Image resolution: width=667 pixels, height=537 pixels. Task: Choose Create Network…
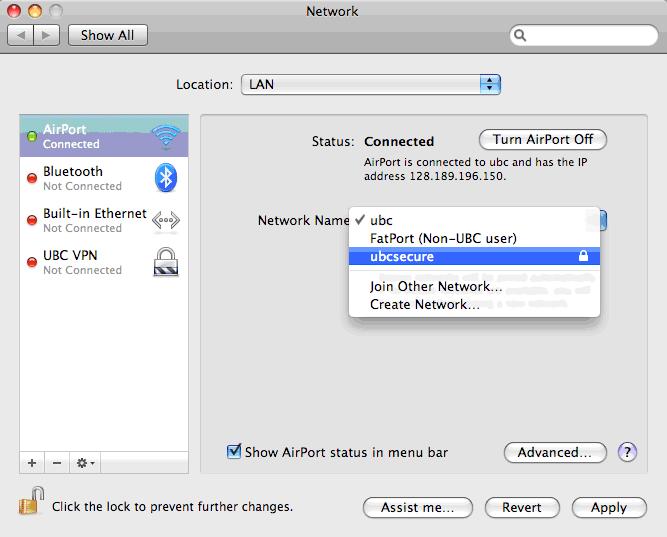[x=474, y=304]
